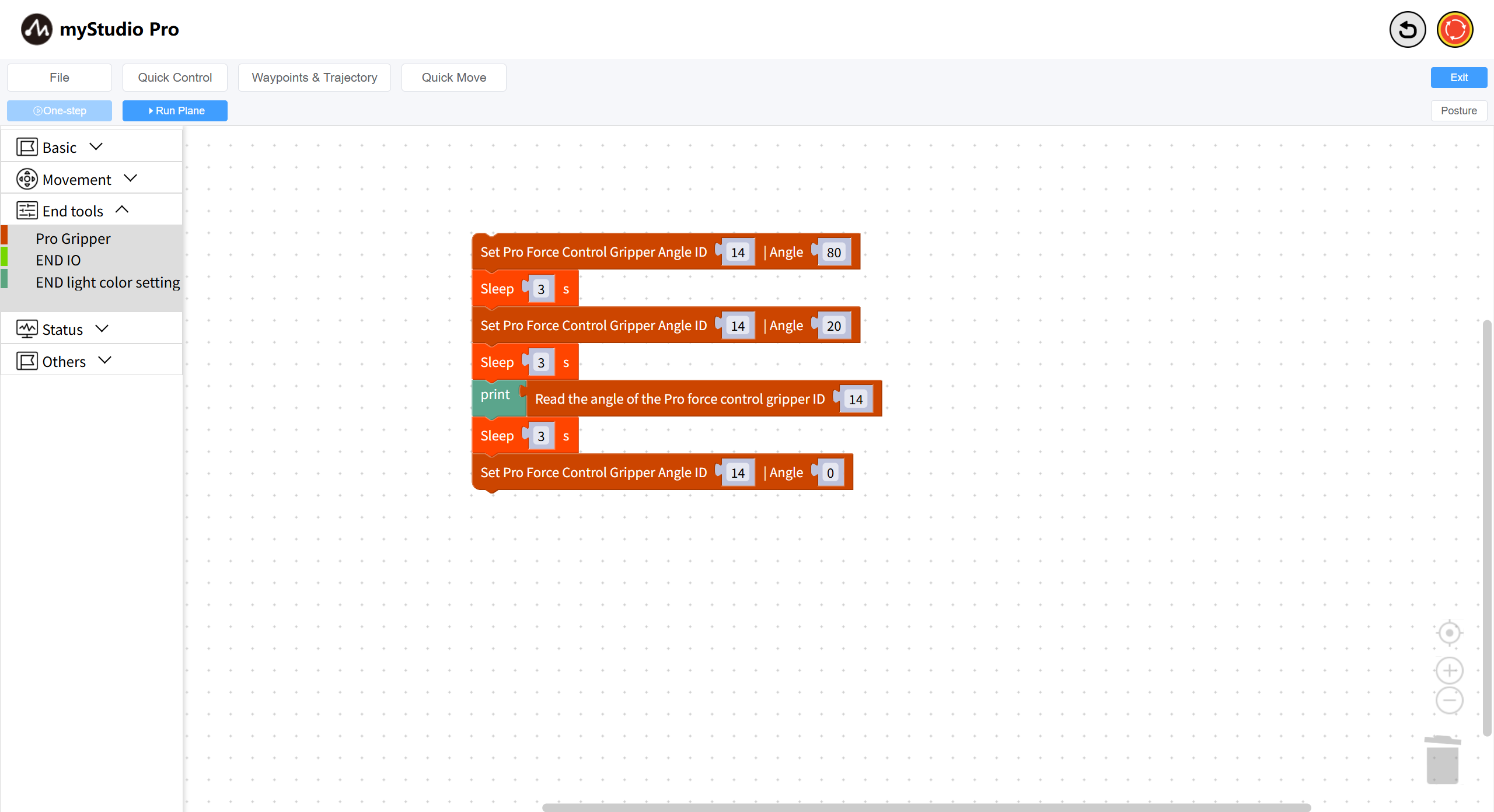Click the horizontal scrollbar at bottom

click(x=926, y=807)
